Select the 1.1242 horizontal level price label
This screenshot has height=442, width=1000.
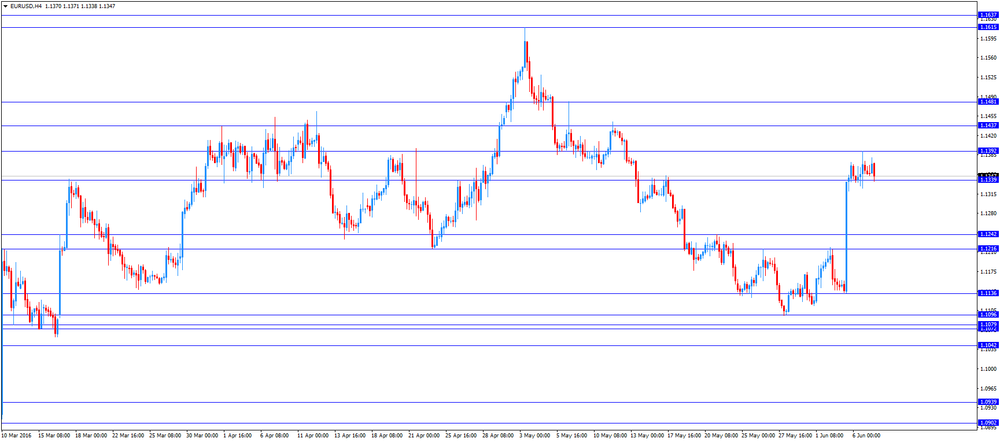pyautogui.click(x=989, y=235)
